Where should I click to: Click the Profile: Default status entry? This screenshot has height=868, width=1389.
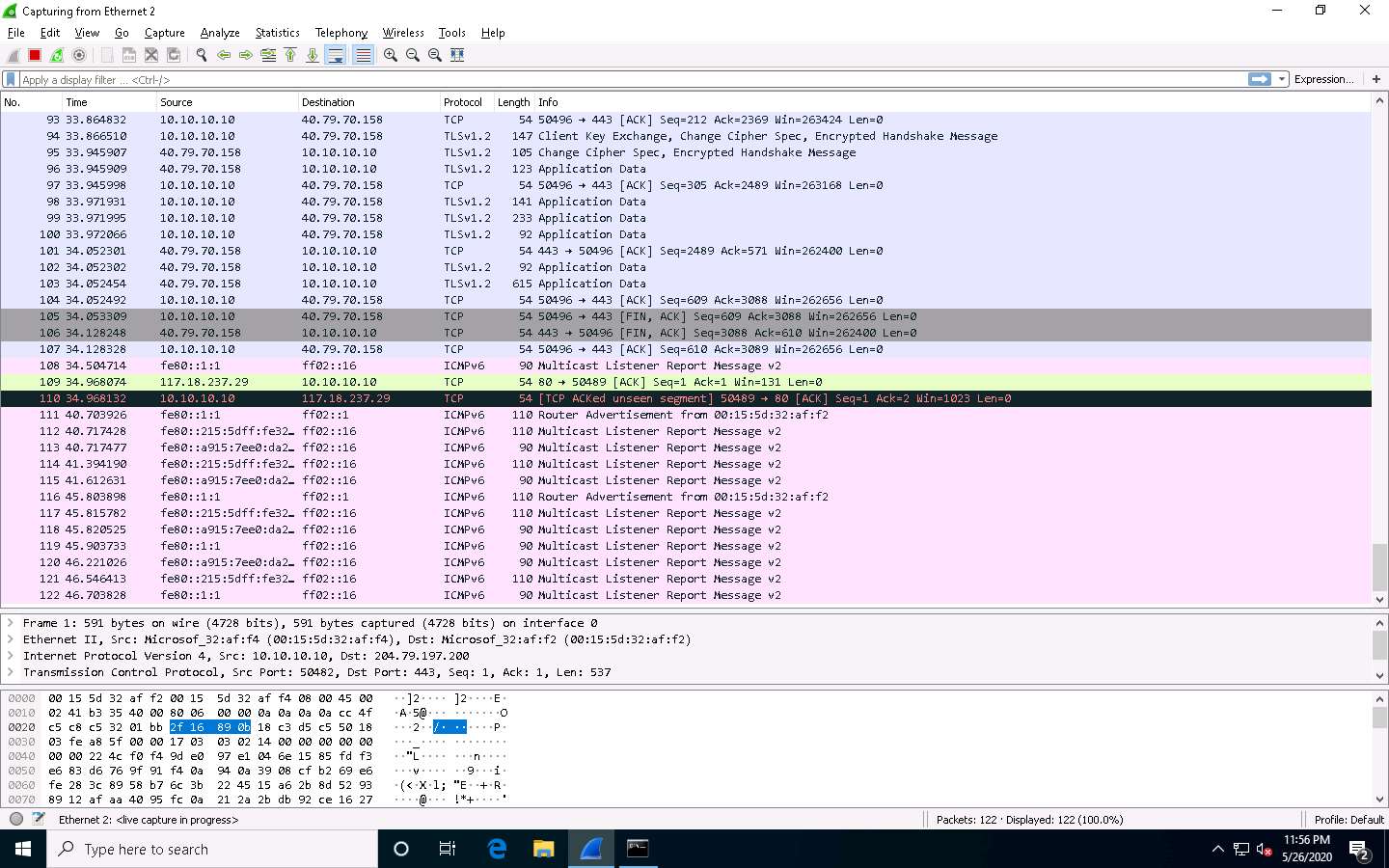pyautogui.click(x=1348, y=820)
